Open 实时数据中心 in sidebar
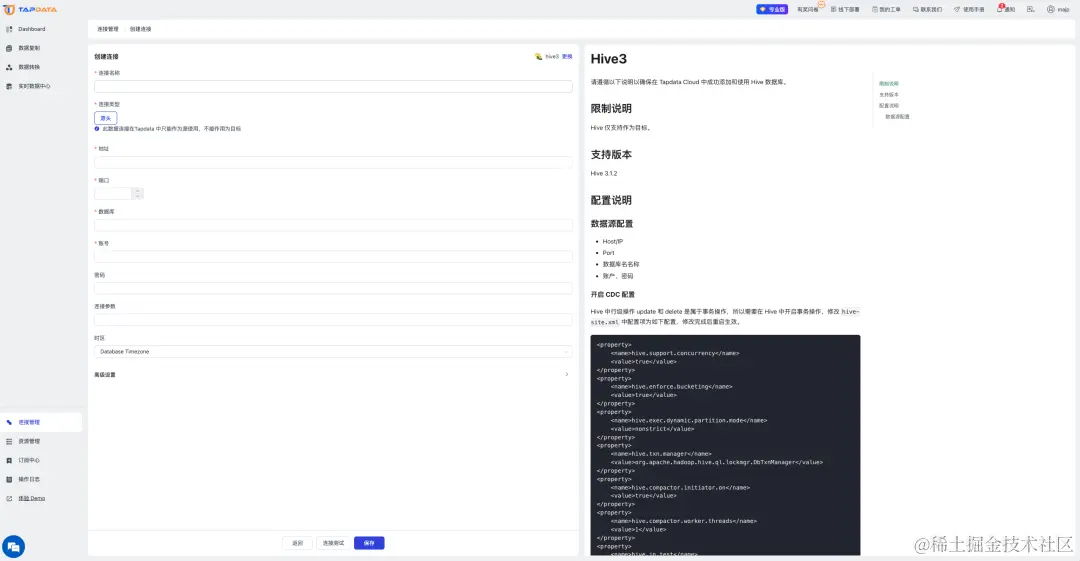 (34, 86)
